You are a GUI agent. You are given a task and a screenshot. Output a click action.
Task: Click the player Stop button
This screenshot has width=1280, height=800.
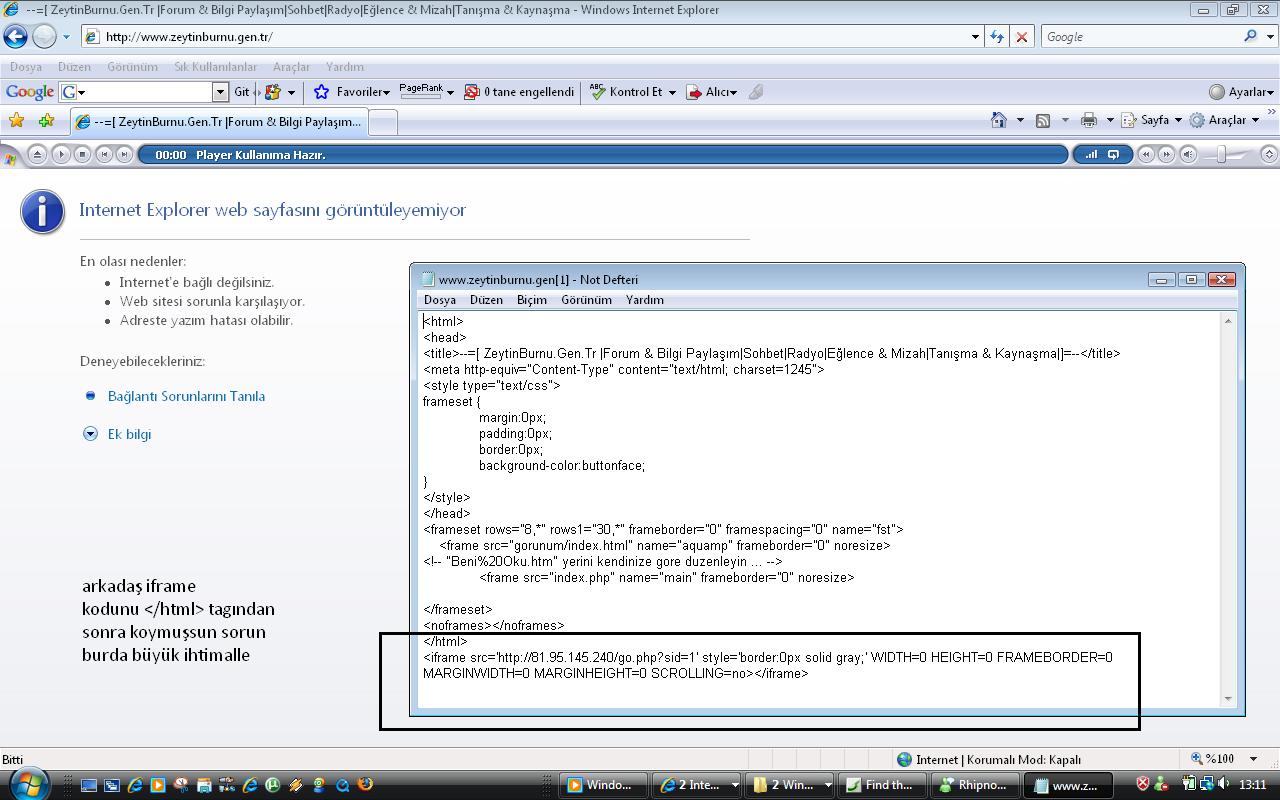pos(82,155)
